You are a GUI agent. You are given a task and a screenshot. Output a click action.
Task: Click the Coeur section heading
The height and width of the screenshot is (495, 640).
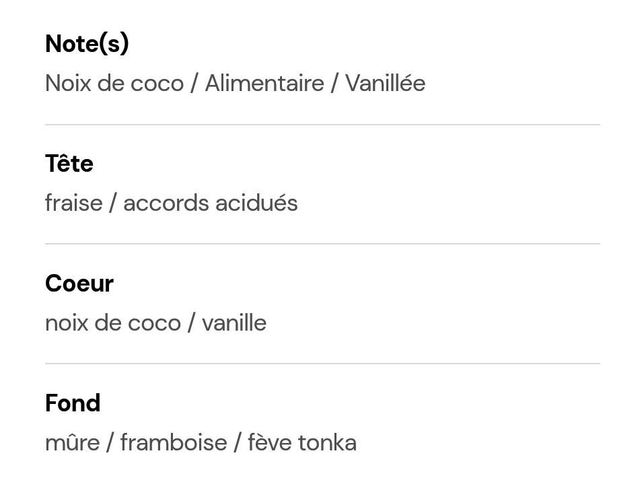[x=79, y=284]
